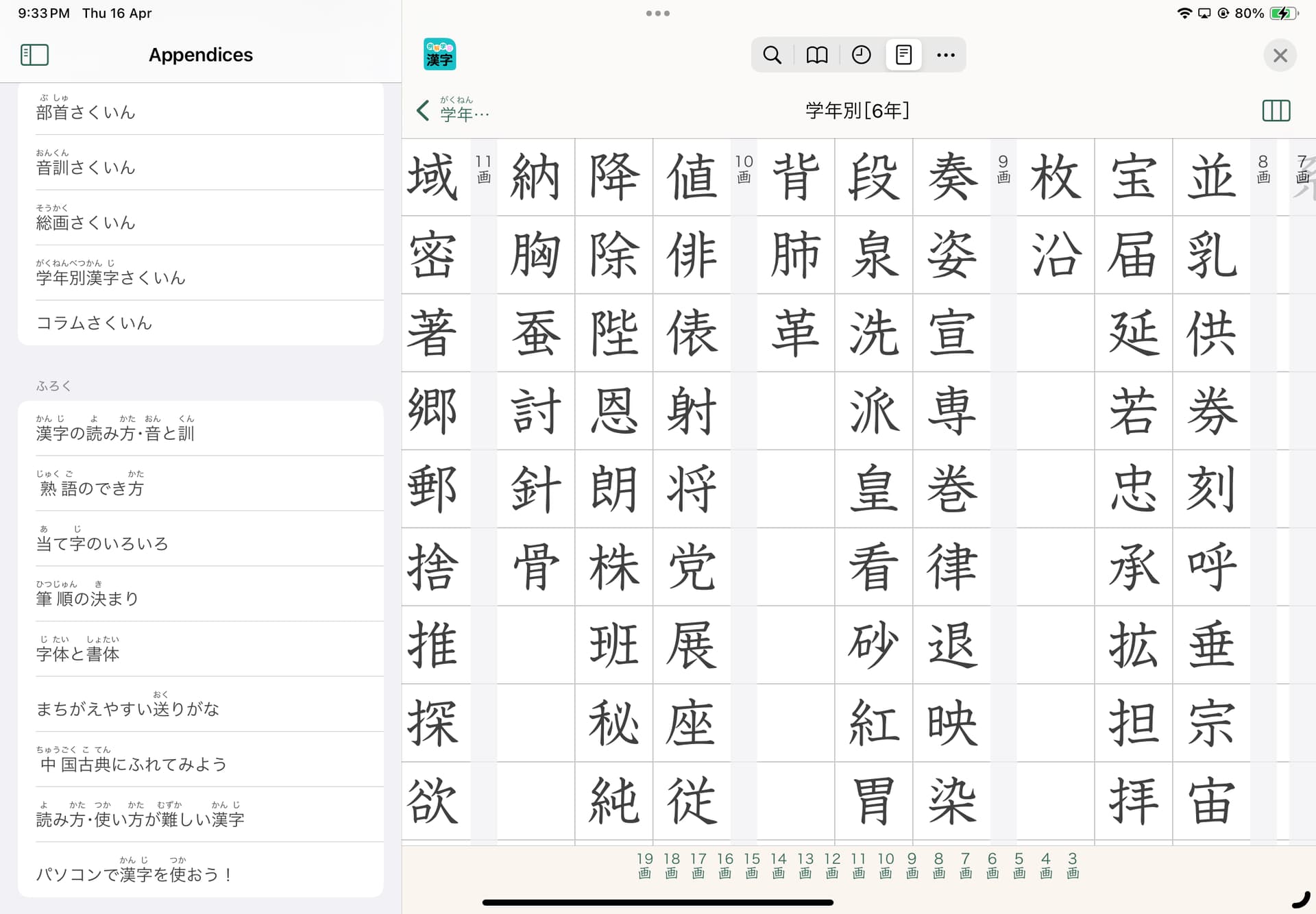1316x914 pixels.
Task: Toggle the column layout view icon
Action: click(1276, 110)
